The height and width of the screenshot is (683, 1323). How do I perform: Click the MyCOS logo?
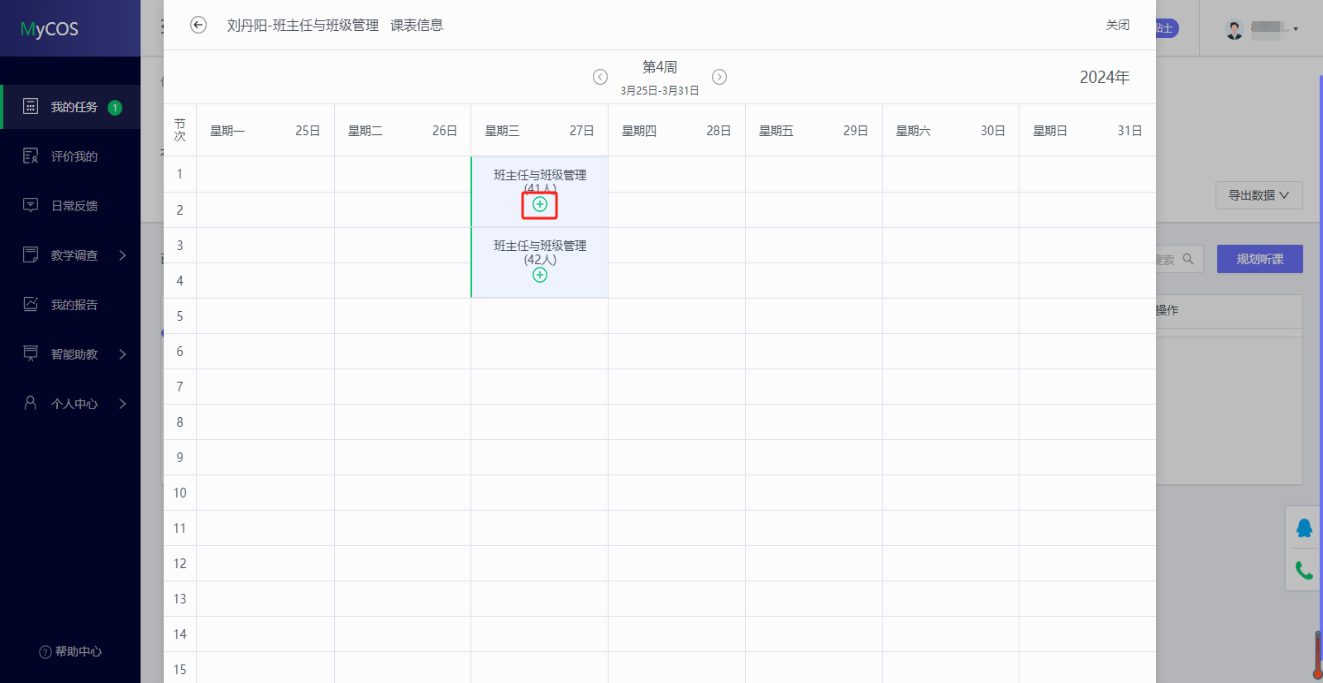[49, 29]
